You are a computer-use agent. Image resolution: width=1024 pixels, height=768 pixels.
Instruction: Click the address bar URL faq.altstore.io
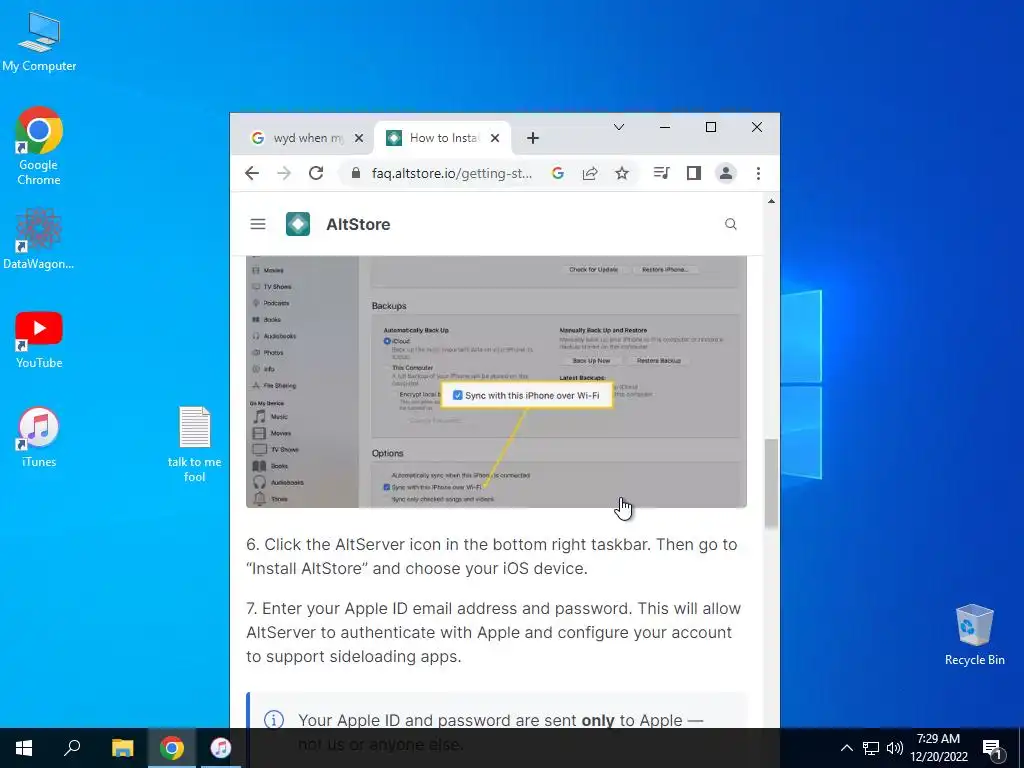(x=451, y=173)
